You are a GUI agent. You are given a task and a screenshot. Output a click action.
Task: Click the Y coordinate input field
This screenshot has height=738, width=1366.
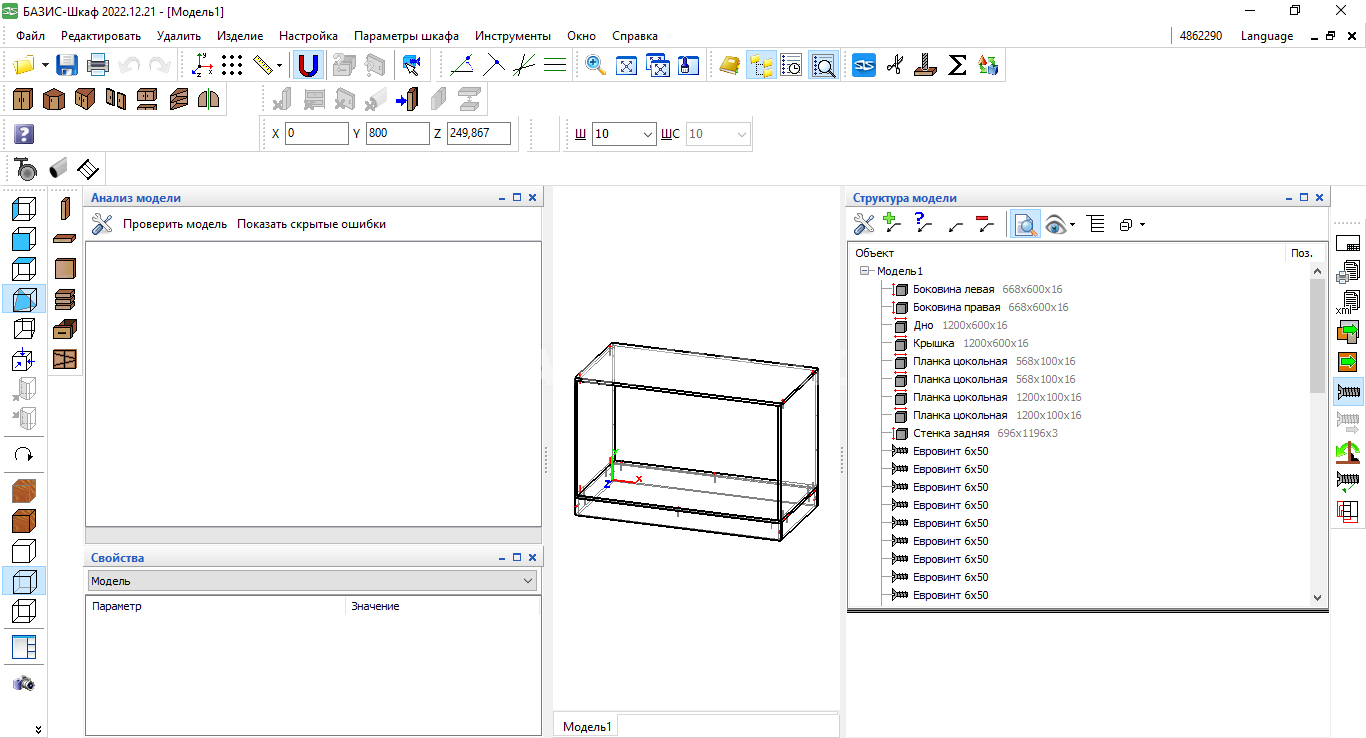[397, 133]
